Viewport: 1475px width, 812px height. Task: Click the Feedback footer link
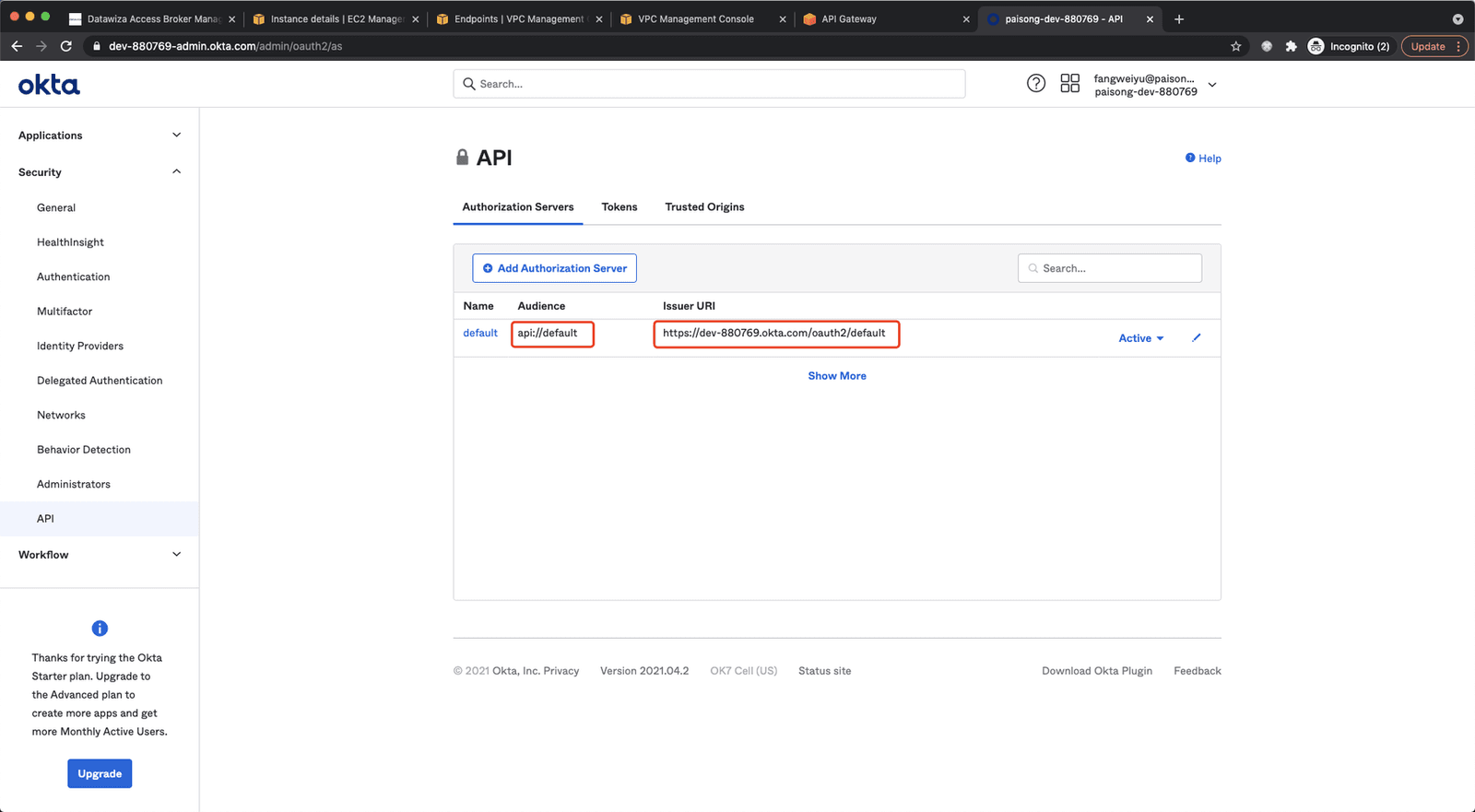[1198, 671]
